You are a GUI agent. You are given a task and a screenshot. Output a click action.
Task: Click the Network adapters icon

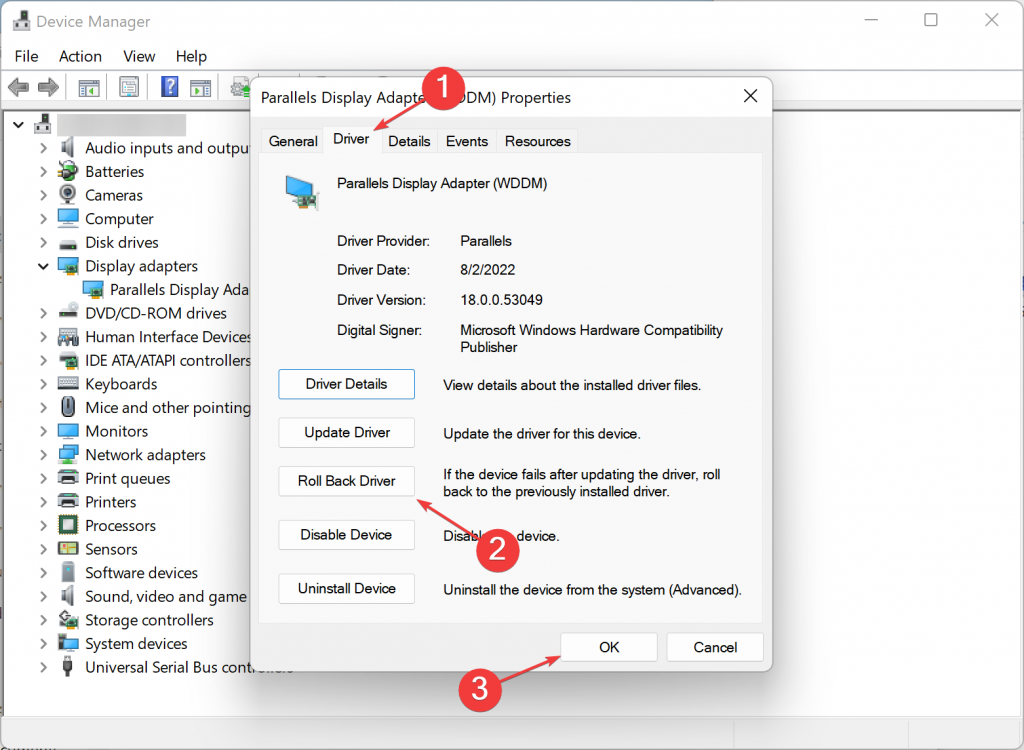coord(68,455)
